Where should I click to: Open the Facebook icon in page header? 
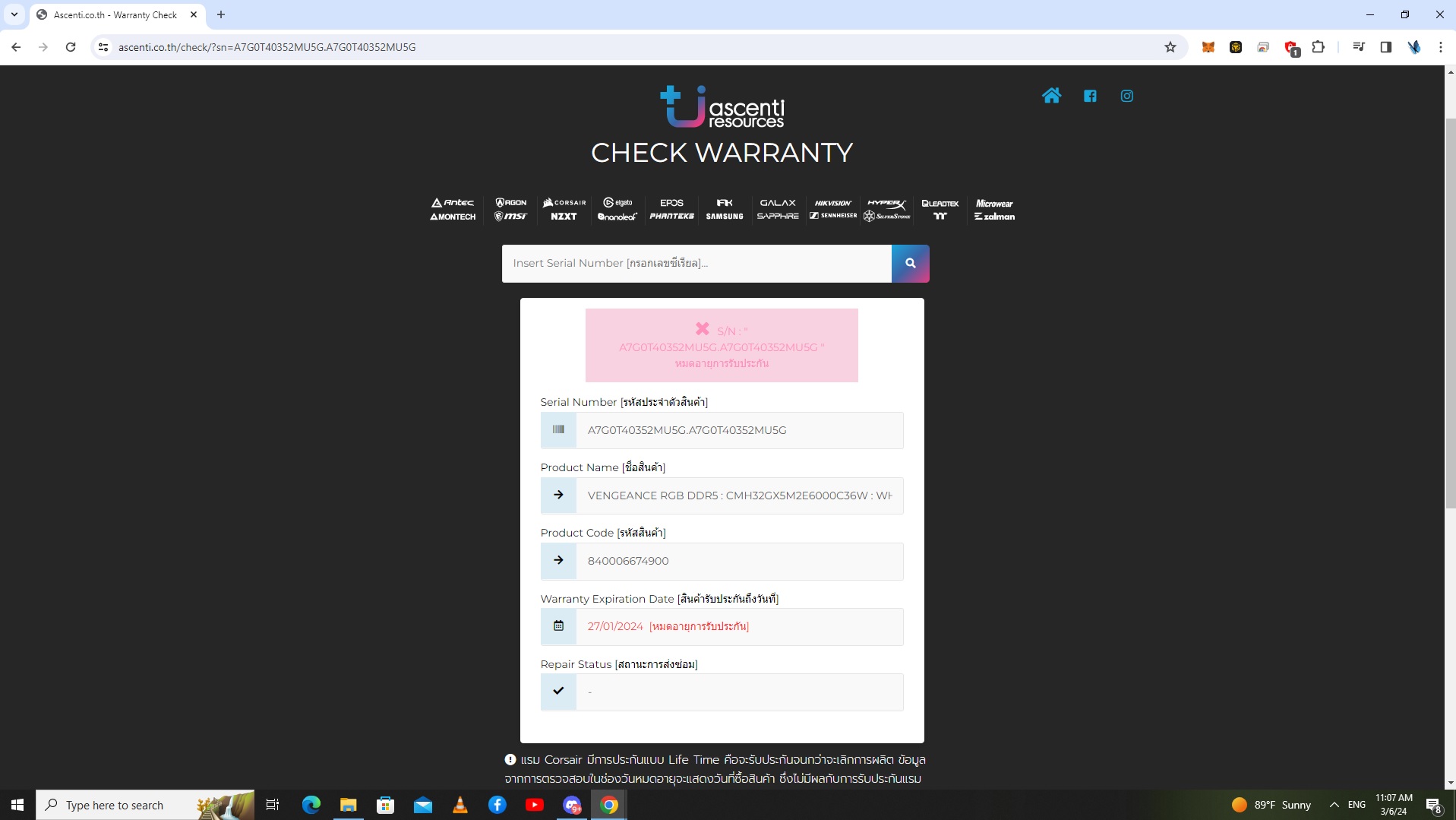[1090, 96]
